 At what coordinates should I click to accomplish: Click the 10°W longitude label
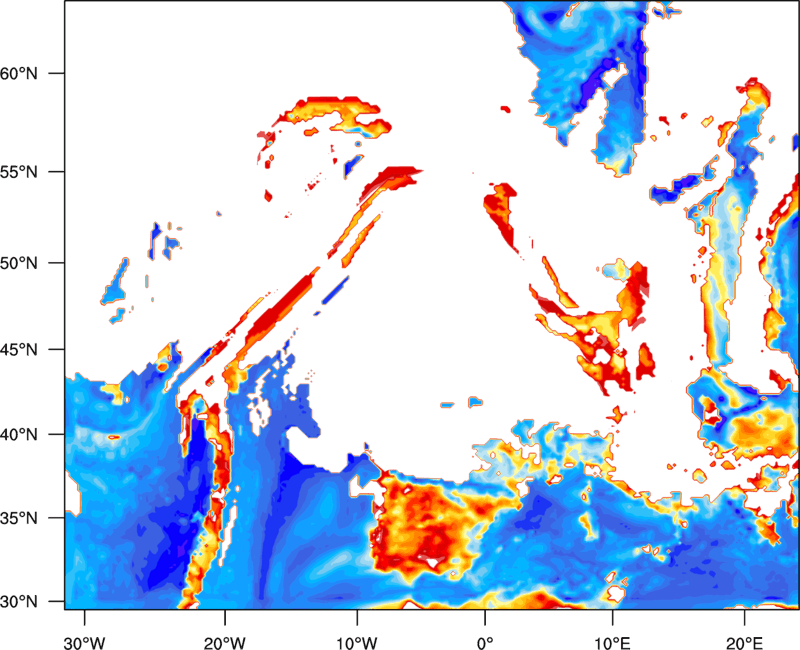[357, 643]
